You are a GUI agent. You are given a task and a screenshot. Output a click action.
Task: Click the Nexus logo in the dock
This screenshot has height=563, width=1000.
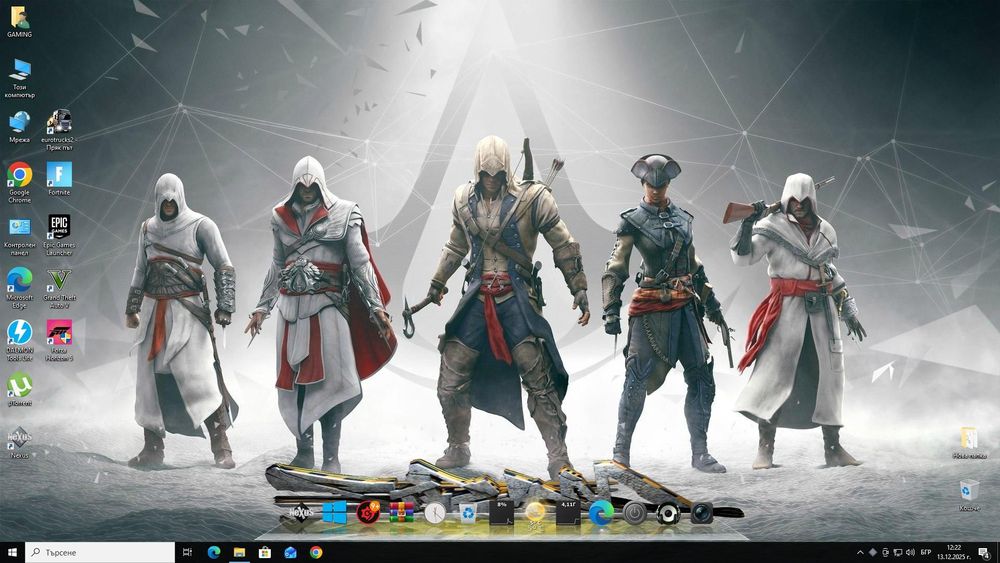pyautogui.click(x=301, y=512)
